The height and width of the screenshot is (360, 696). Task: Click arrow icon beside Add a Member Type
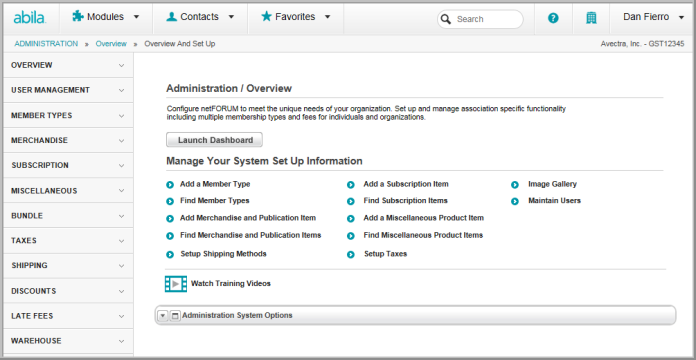coord(170,185)
